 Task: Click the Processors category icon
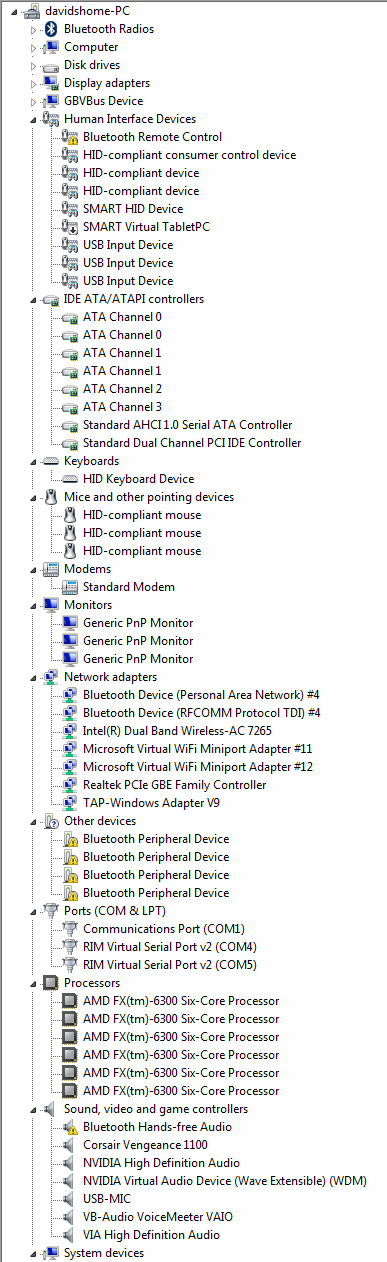(51, 983)
